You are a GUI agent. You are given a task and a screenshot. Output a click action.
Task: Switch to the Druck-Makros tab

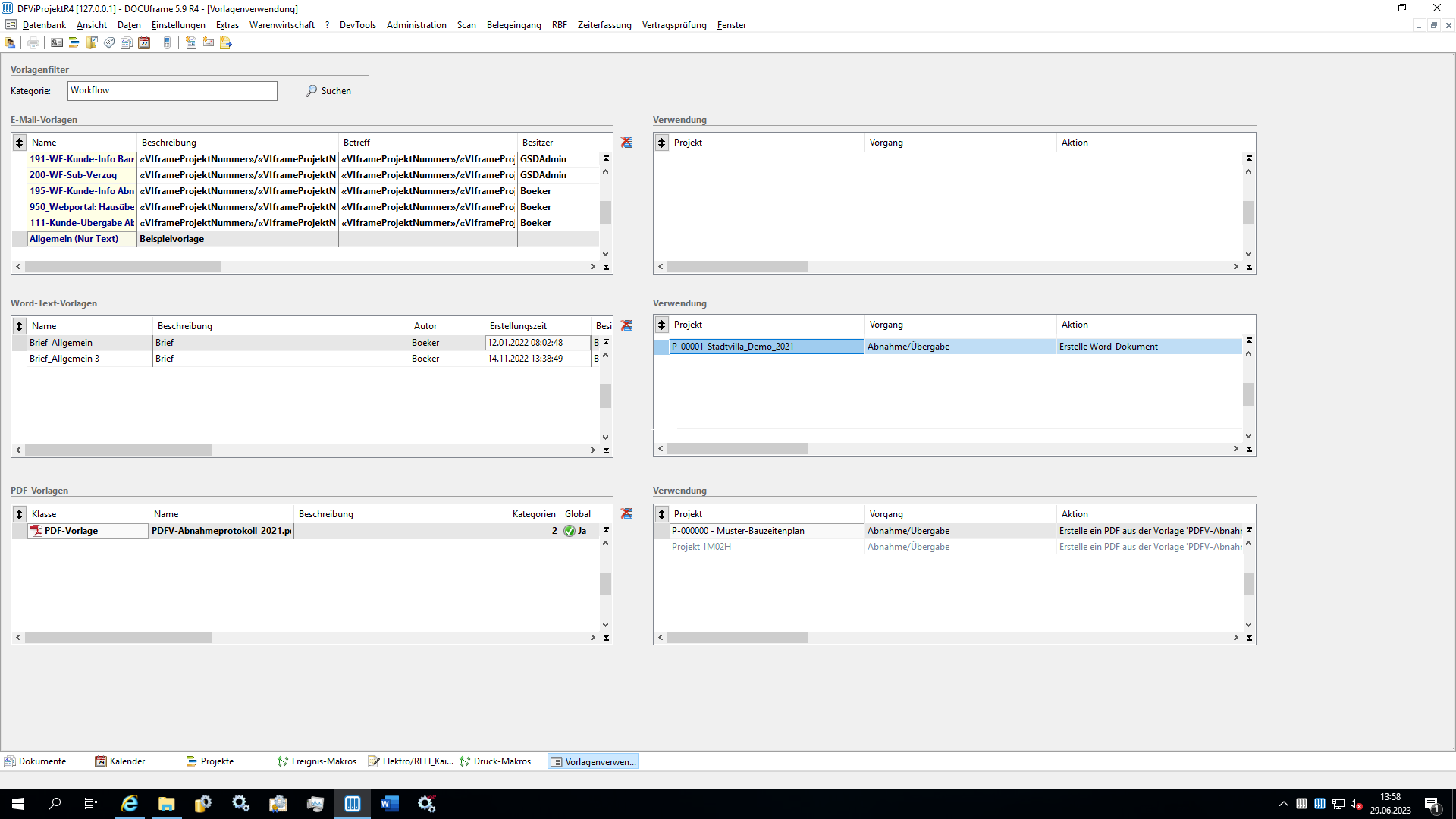pyautogui.click(x=496, y=761)
